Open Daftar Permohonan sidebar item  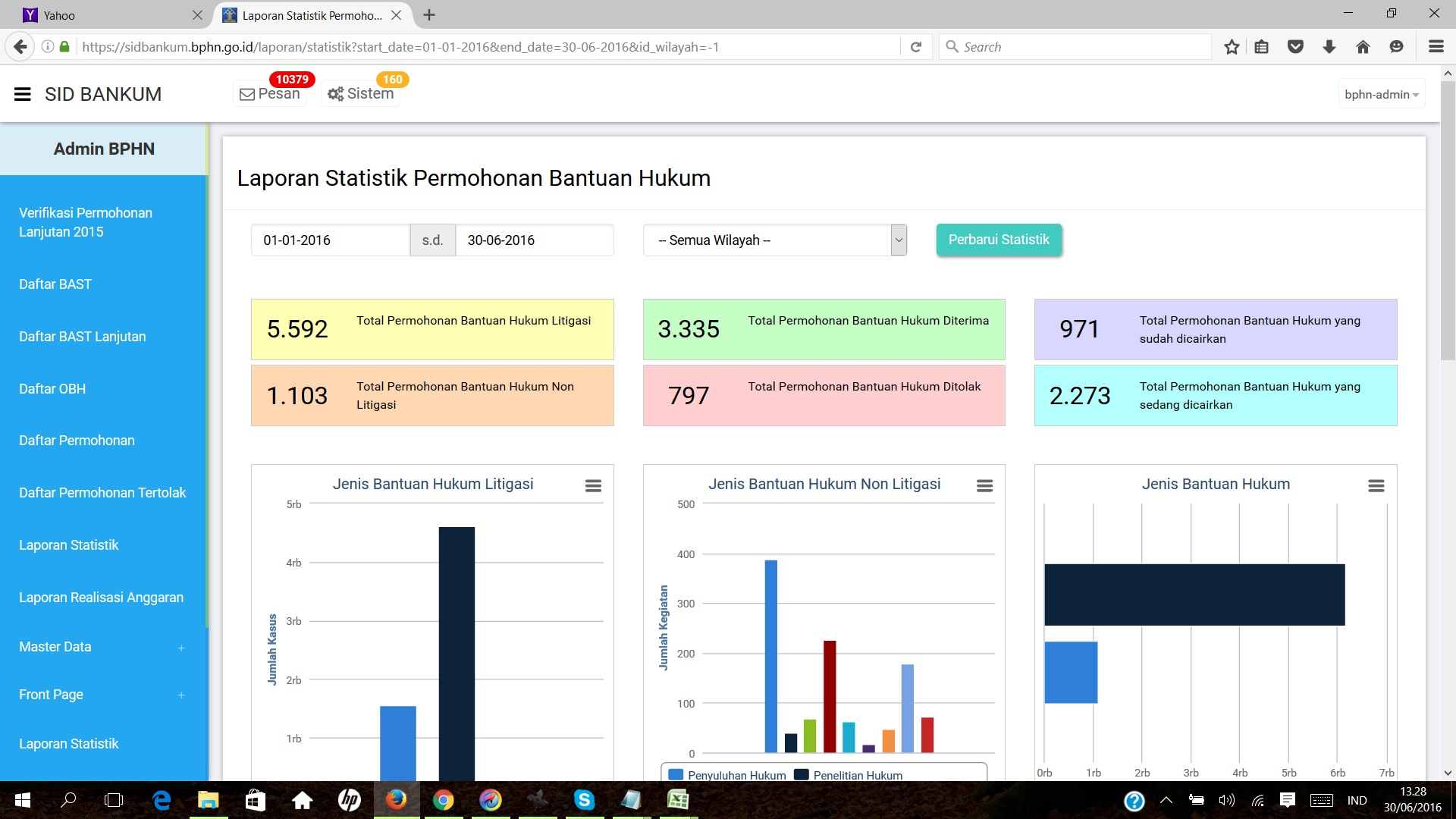(77, 441)
